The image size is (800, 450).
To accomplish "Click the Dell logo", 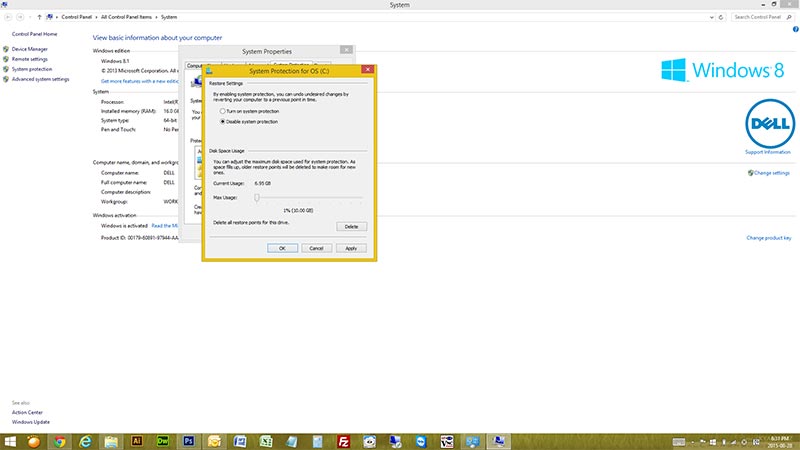I will [769, 123].
